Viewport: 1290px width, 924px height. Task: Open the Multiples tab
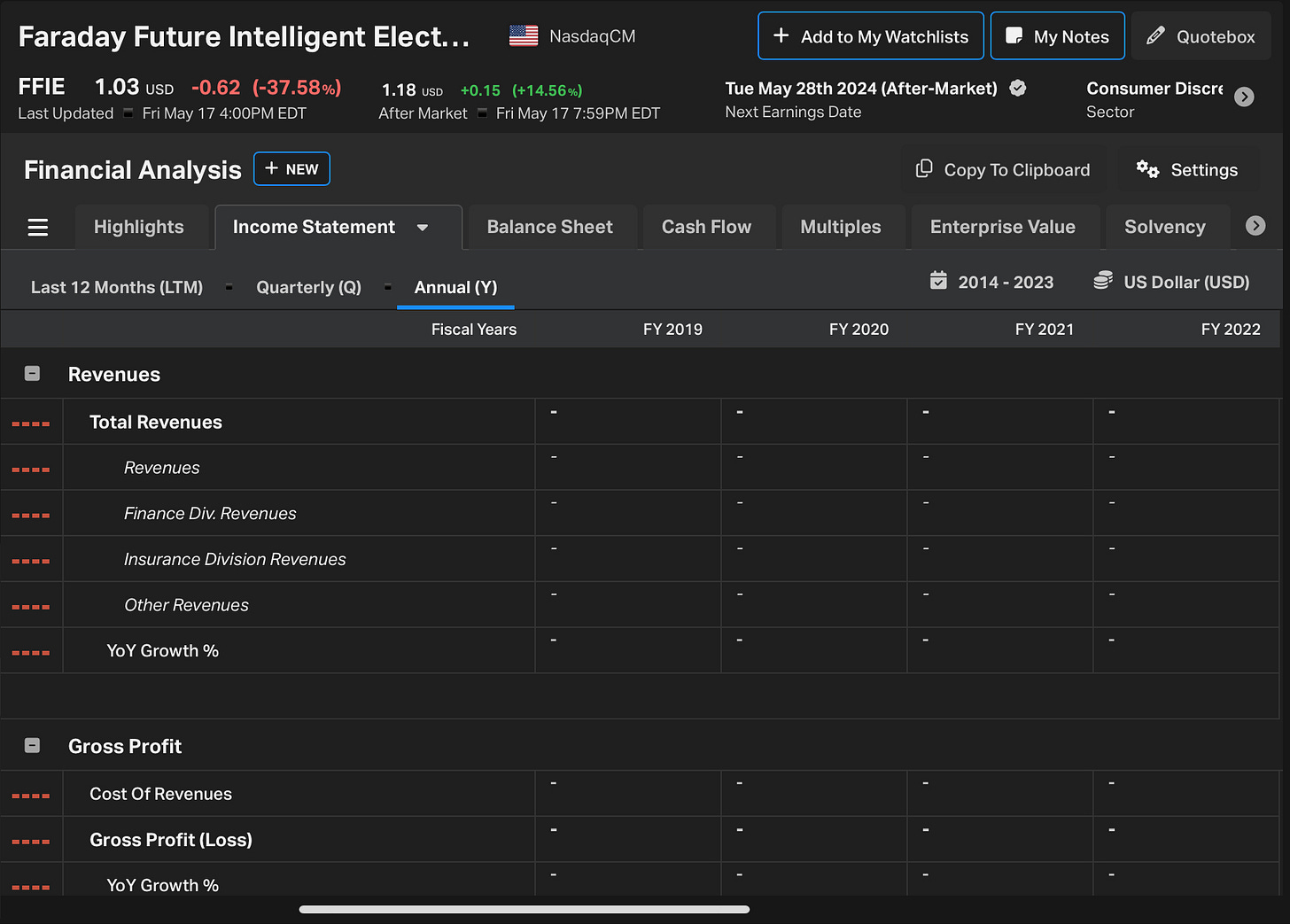click(841, 227)
